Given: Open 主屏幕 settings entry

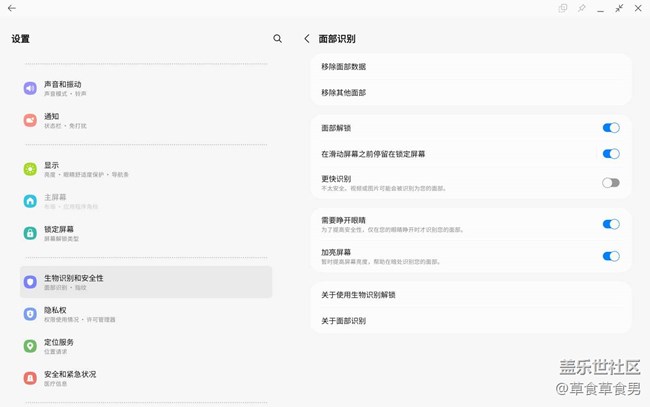Looking at the screenshot, I should [x=146, y=201].
